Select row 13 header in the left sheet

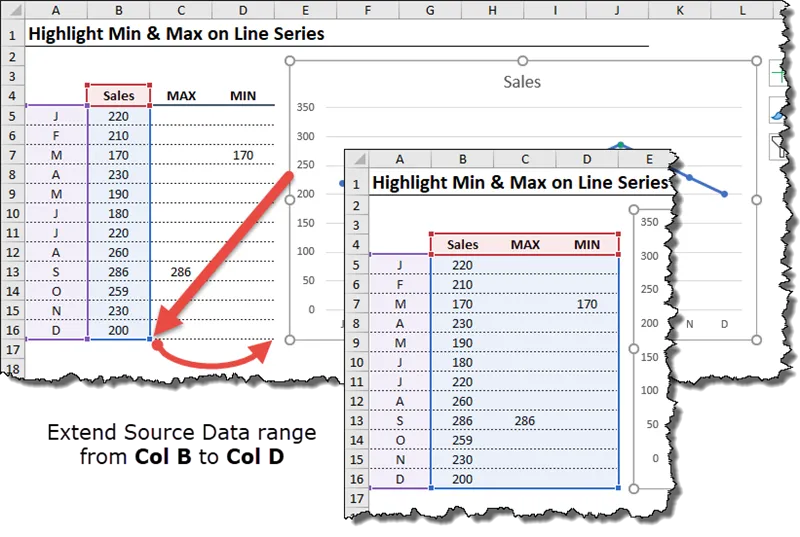pos(12,272)
